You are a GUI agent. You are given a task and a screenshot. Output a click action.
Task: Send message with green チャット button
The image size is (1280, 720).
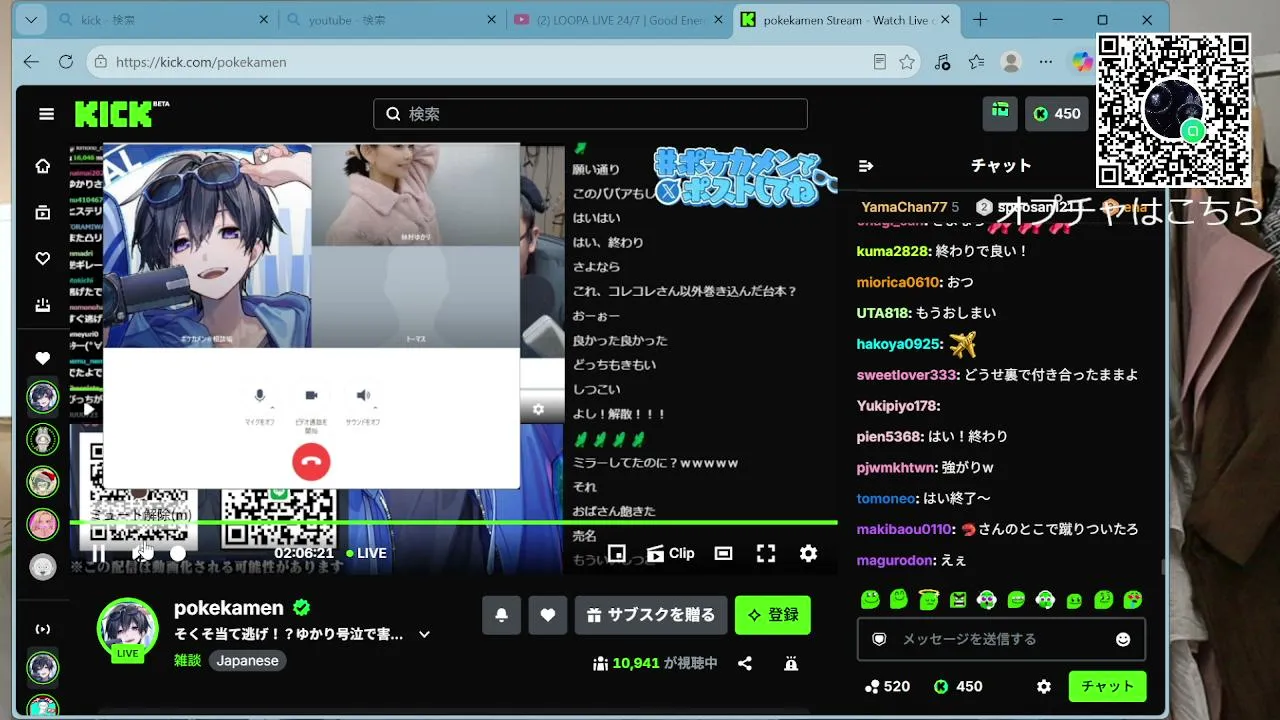coord(1107,687)
